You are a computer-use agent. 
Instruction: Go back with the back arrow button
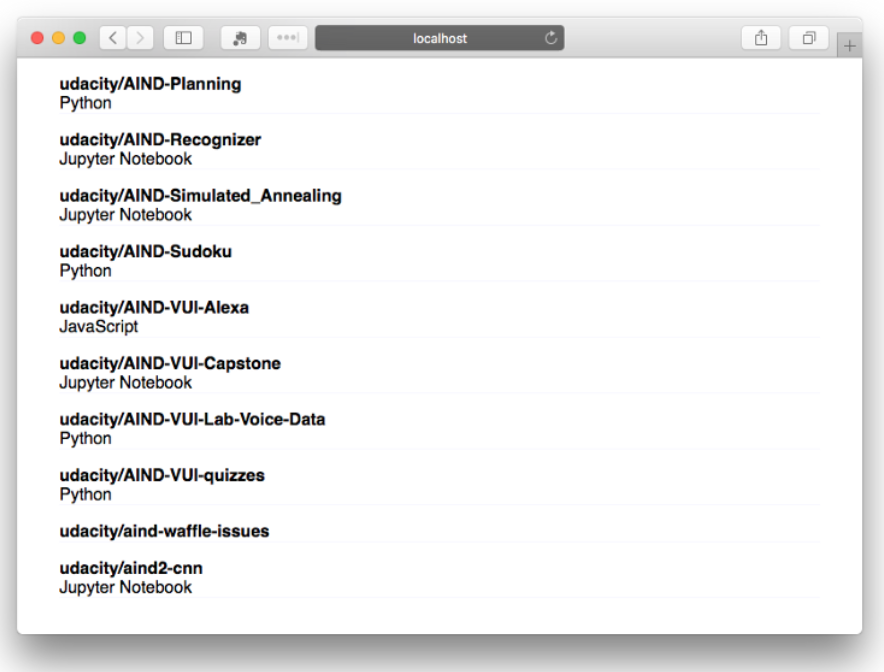tap(113, 38)
